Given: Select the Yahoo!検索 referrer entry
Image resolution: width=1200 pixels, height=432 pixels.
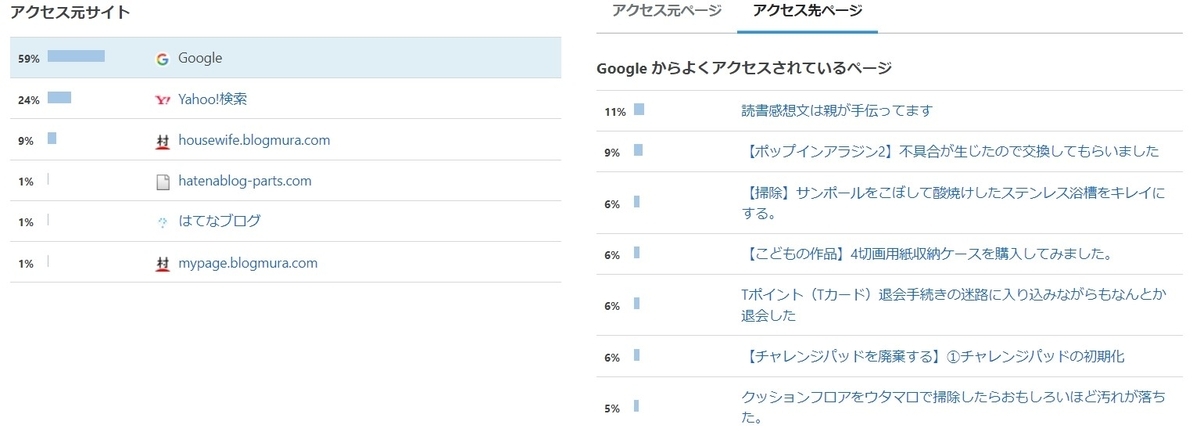Looking at the screenshot, I should click(x=212, y=99).
